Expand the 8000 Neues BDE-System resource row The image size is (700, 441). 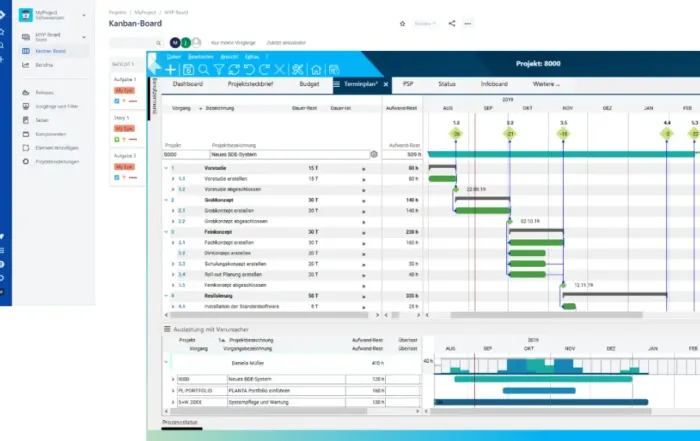tap(173, 379)
